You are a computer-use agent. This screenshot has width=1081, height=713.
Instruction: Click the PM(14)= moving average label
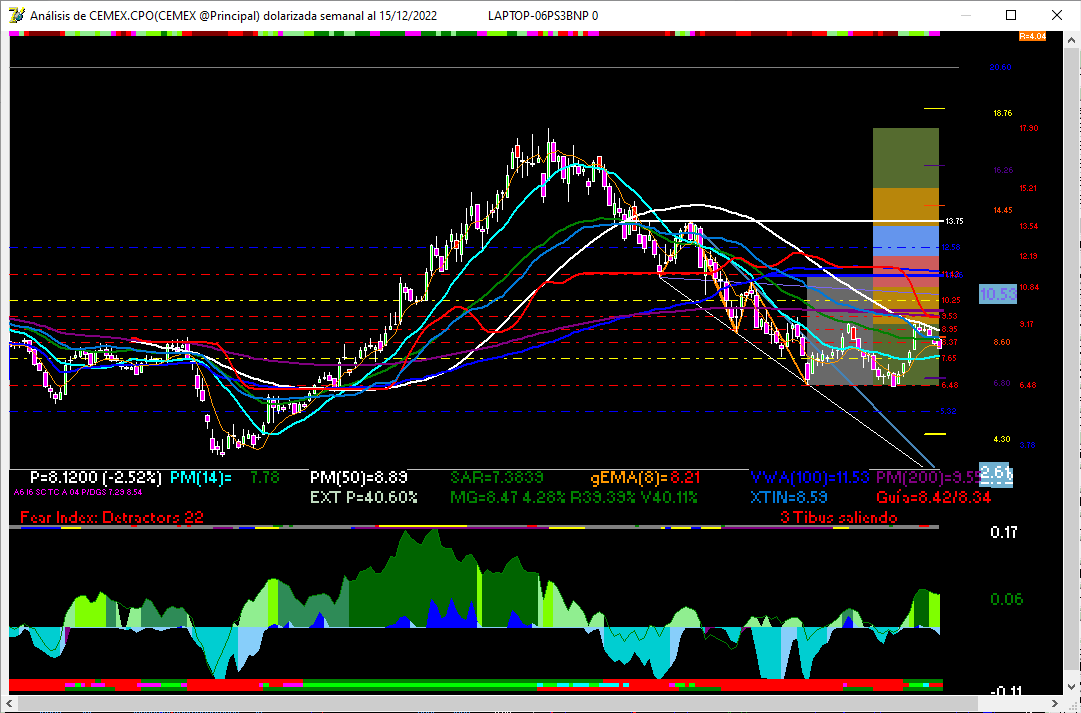[x=201, y=477]
